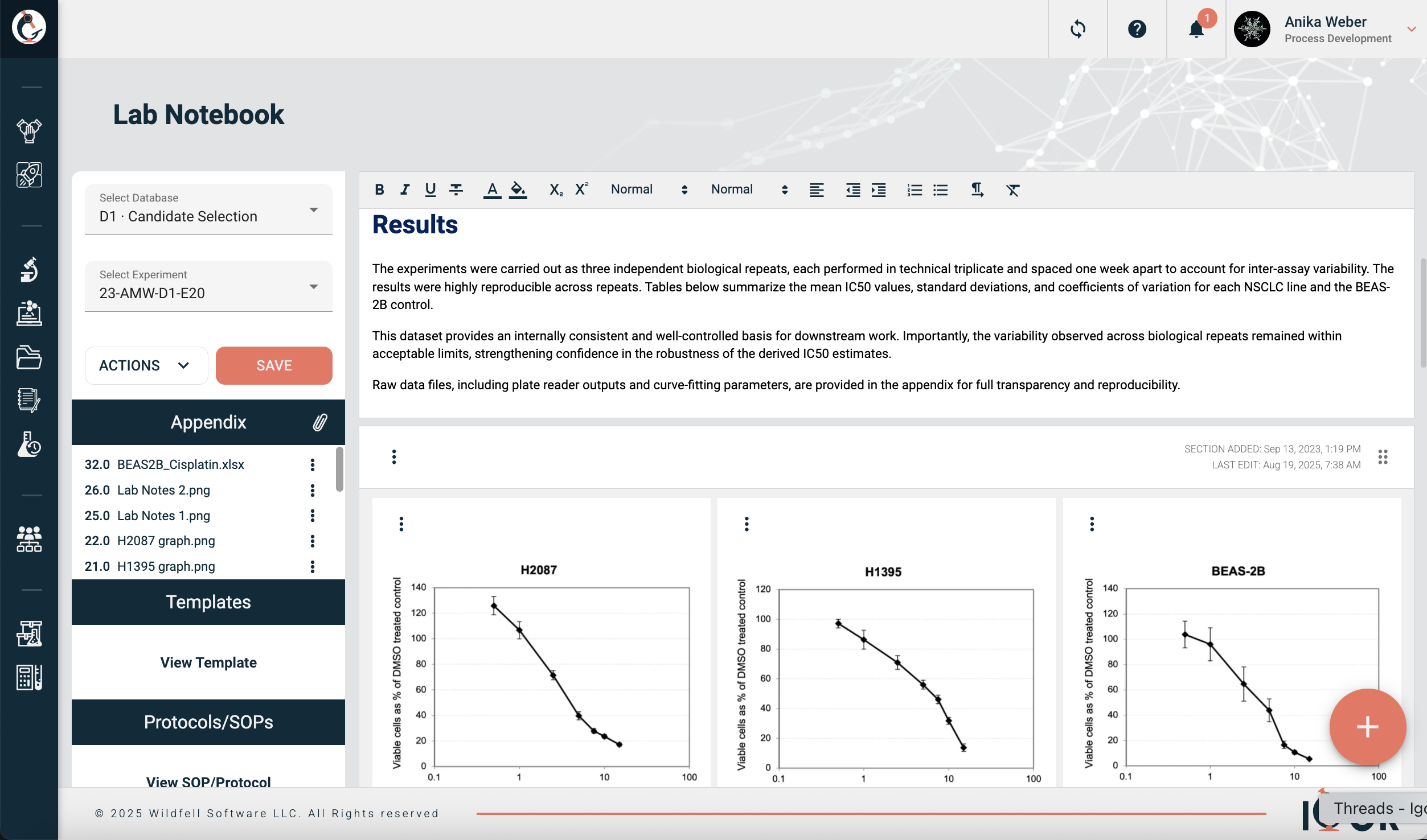Viewport: 1427px width, 840px height.
Task: Toggle bold formatting in the editor toolbar
Action: coord(379,190)
